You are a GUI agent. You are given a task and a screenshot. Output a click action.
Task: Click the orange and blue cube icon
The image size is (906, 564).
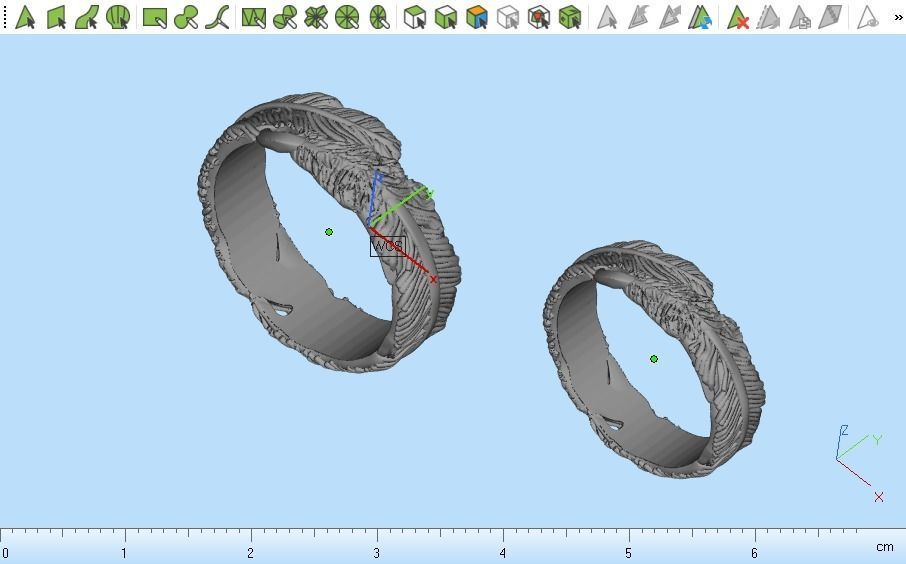(x=477, y=17)
